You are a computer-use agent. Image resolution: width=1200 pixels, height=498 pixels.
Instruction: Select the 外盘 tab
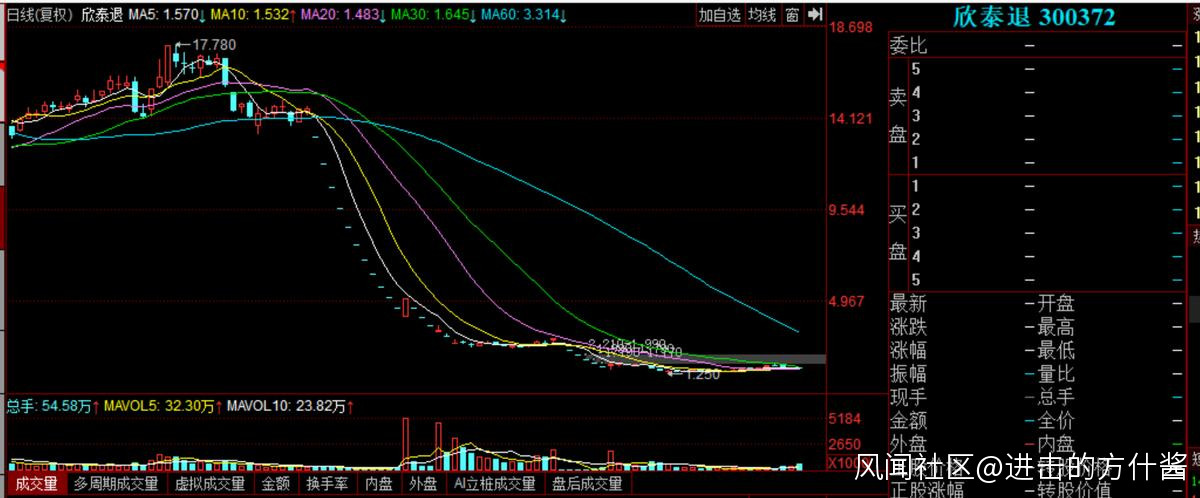point(423,484)
